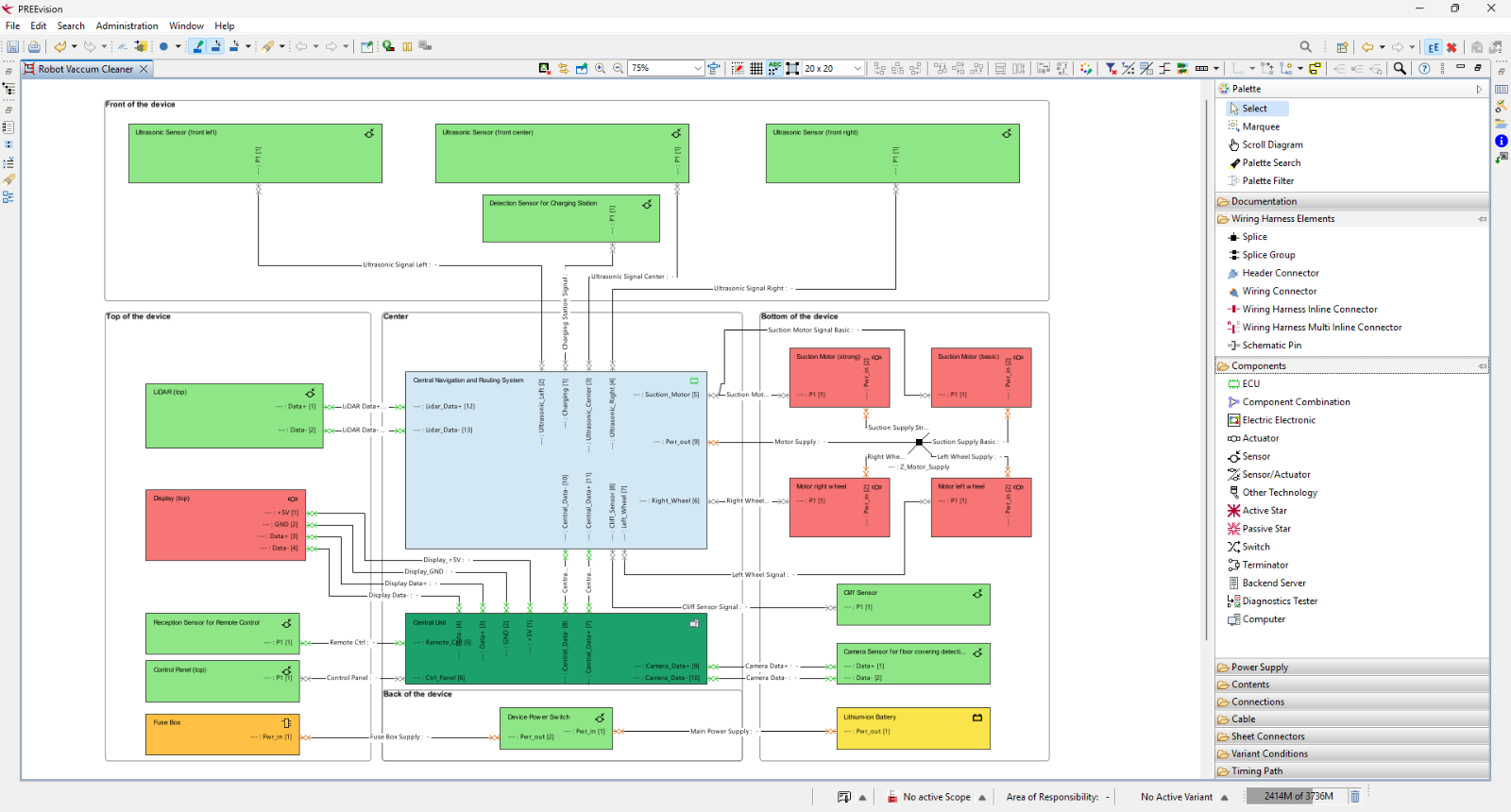Click the diagram search magnifier icon
This screenshot has height=812, width=1511.
(1400, 69)
